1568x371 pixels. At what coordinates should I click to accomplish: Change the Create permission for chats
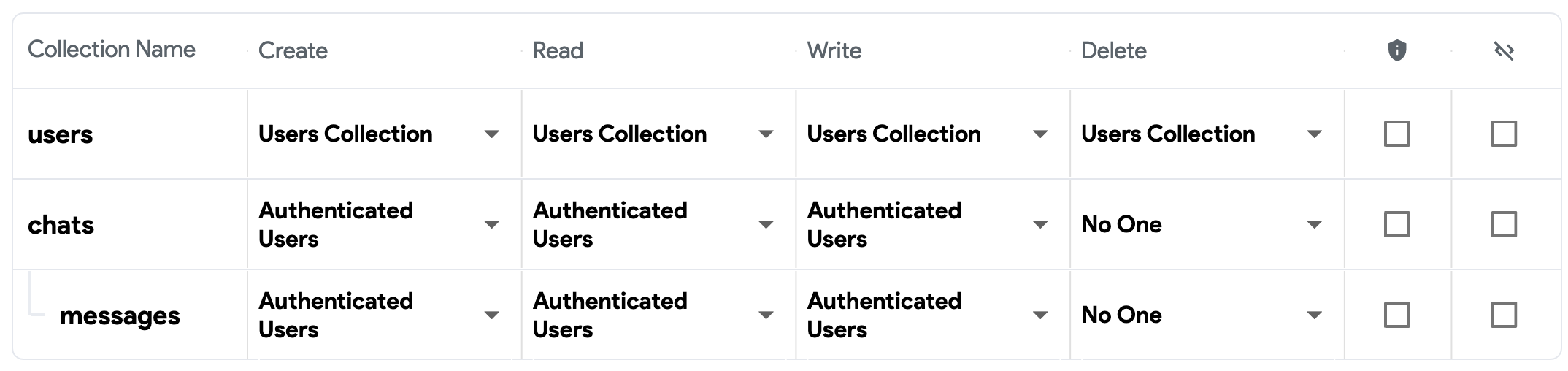(380, 224)
